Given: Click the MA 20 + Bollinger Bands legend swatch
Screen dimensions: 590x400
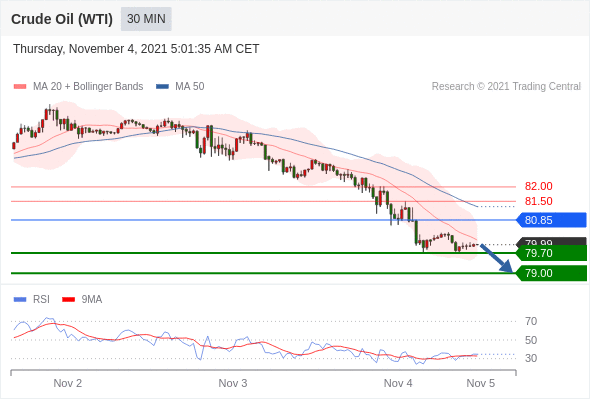Looking at the screenshot, I should coord(20,87).
